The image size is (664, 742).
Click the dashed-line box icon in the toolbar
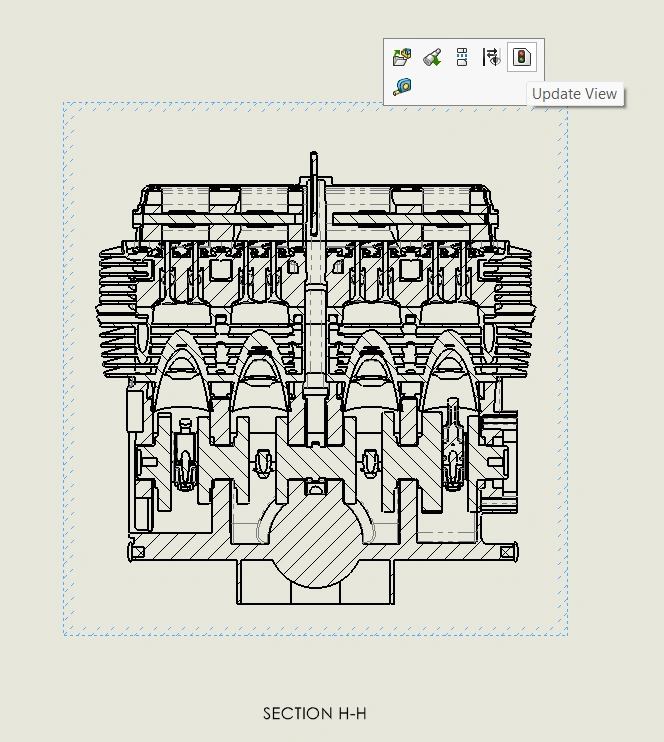pos(462,57)
